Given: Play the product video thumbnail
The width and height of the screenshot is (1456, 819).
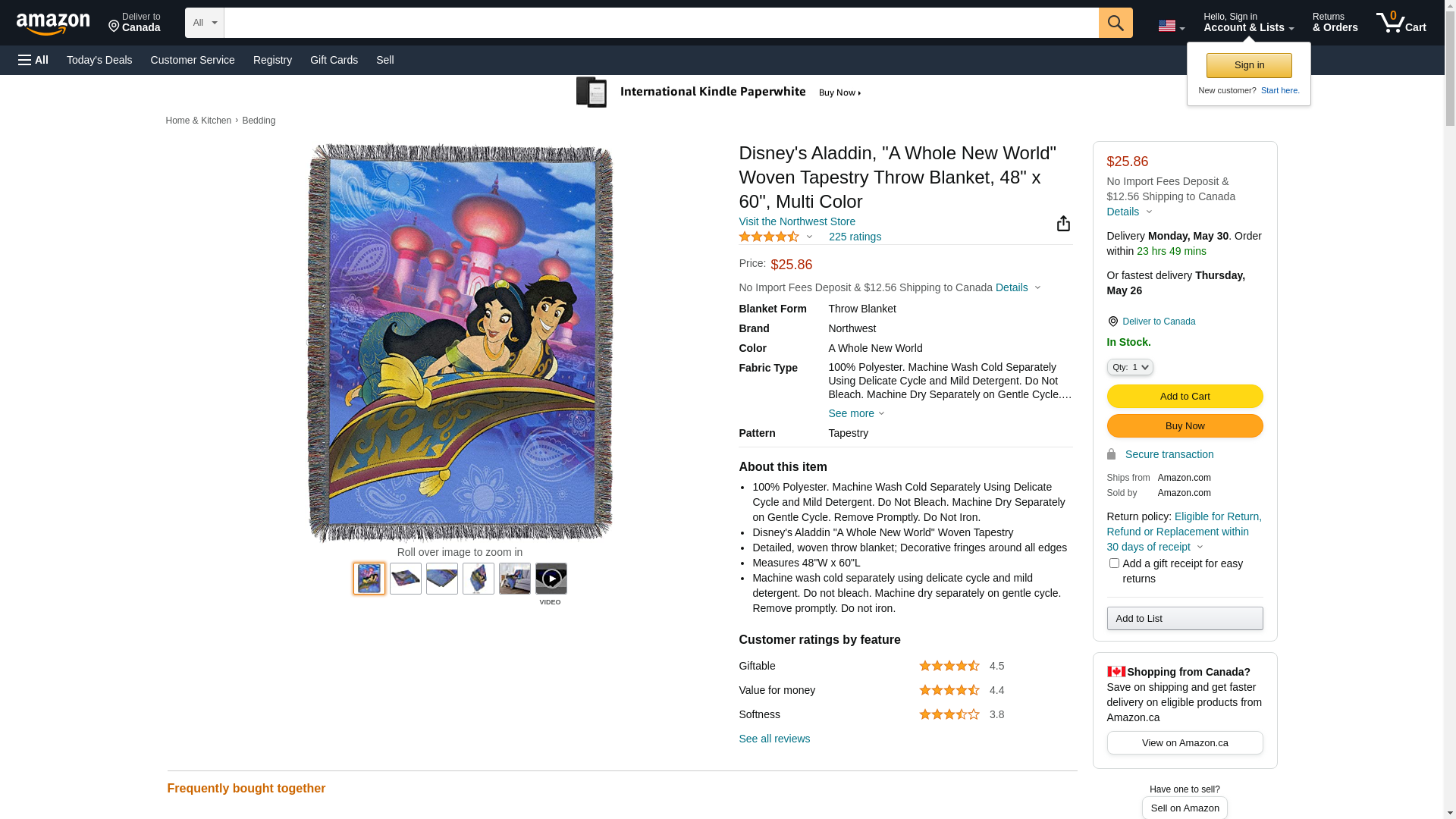Looking at the screenshot, I should (551, 579).
